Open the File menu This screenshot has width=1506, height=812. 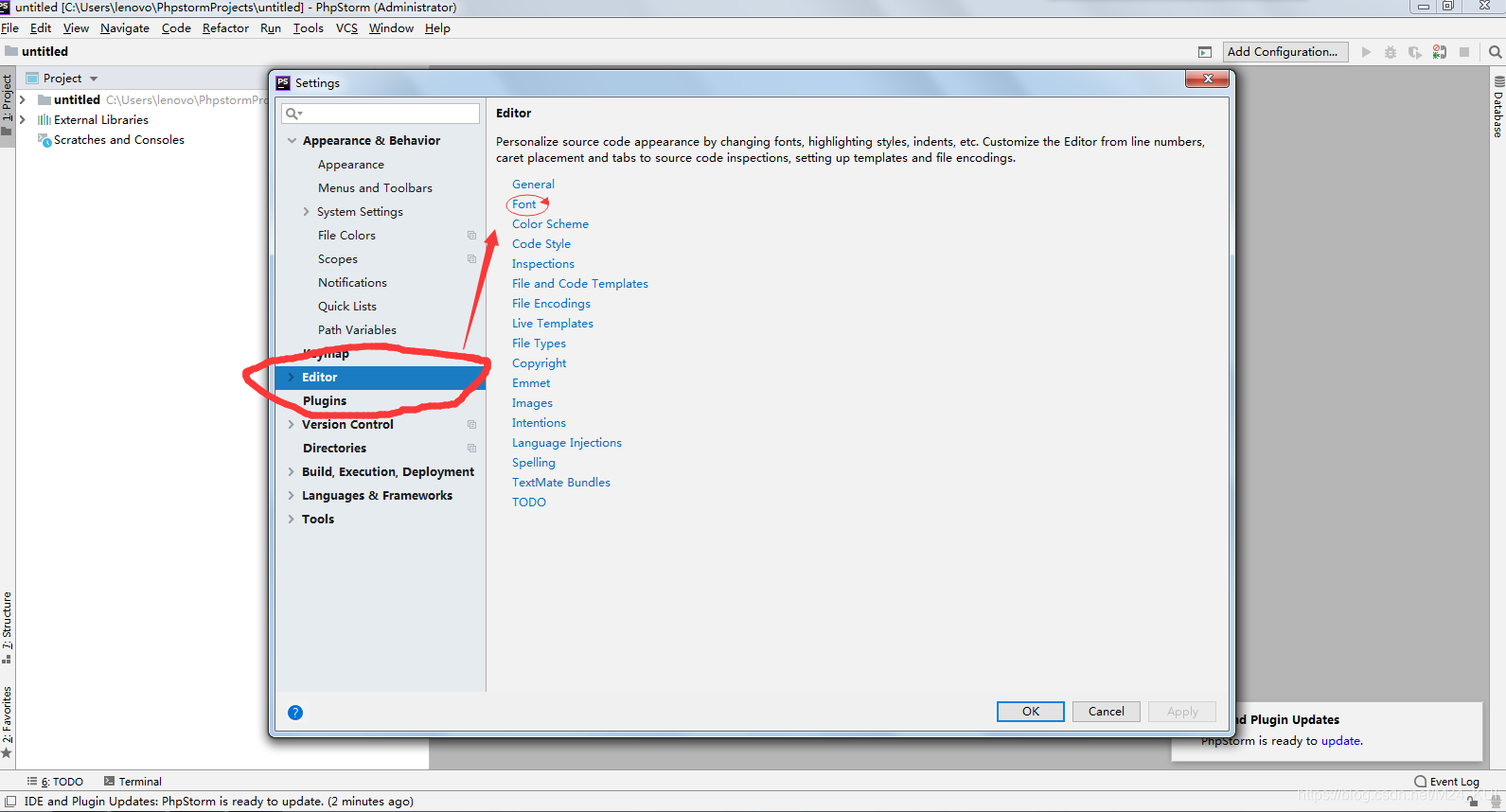[x=10, y=28]
